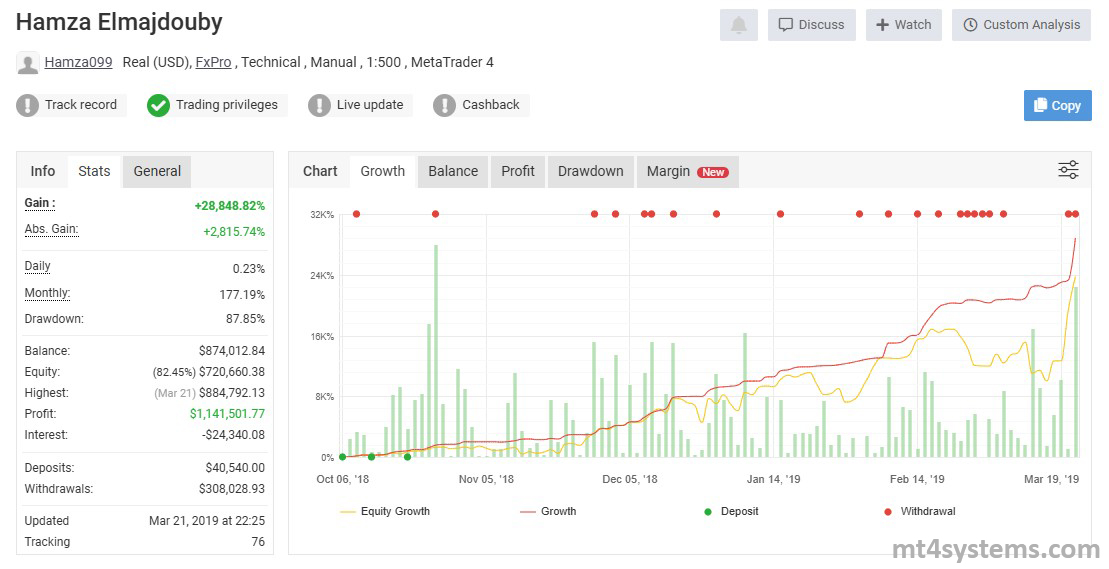
Task: Add system to Watch list
Action: [903, 25]
